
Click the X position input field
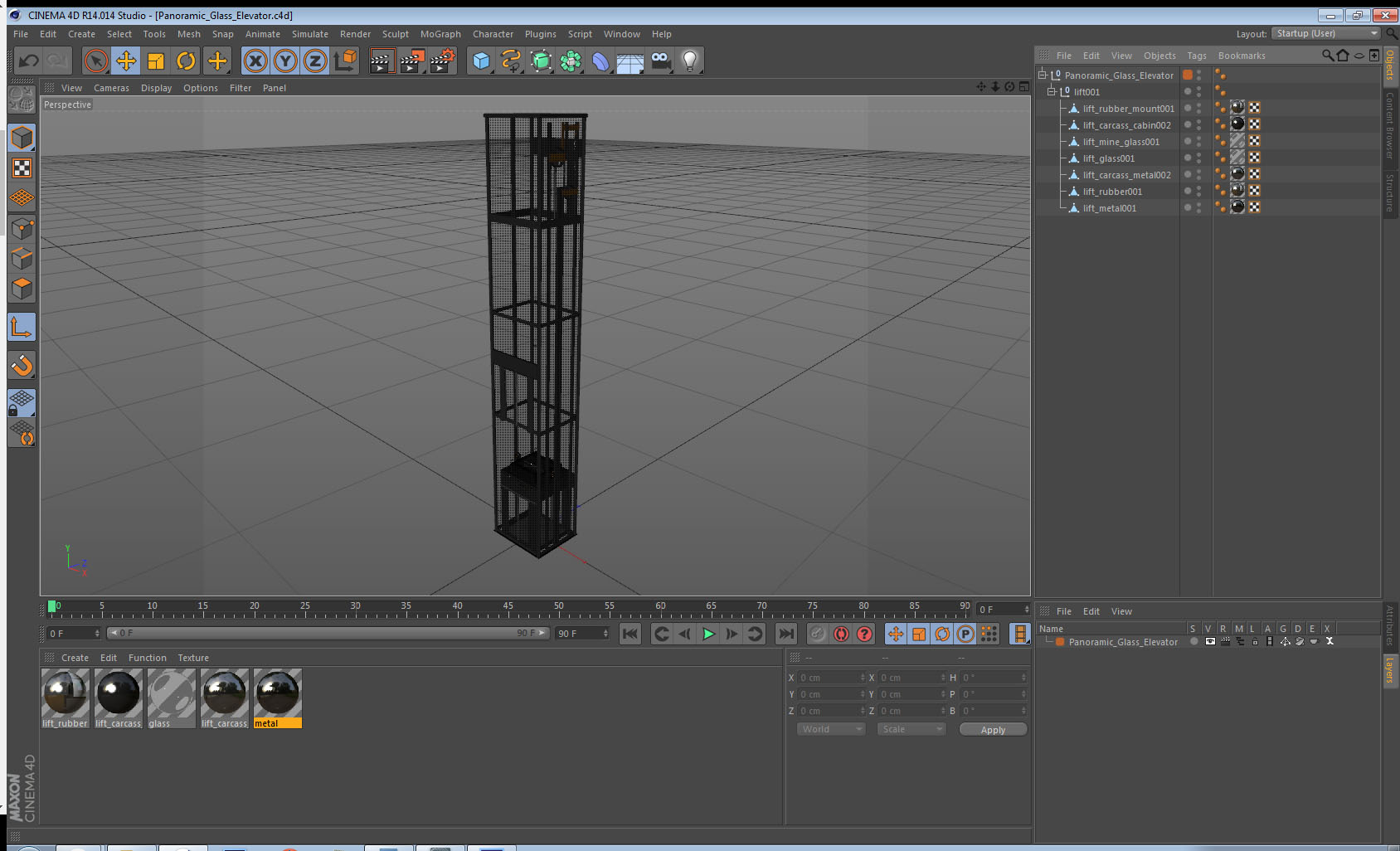(830, 678)
